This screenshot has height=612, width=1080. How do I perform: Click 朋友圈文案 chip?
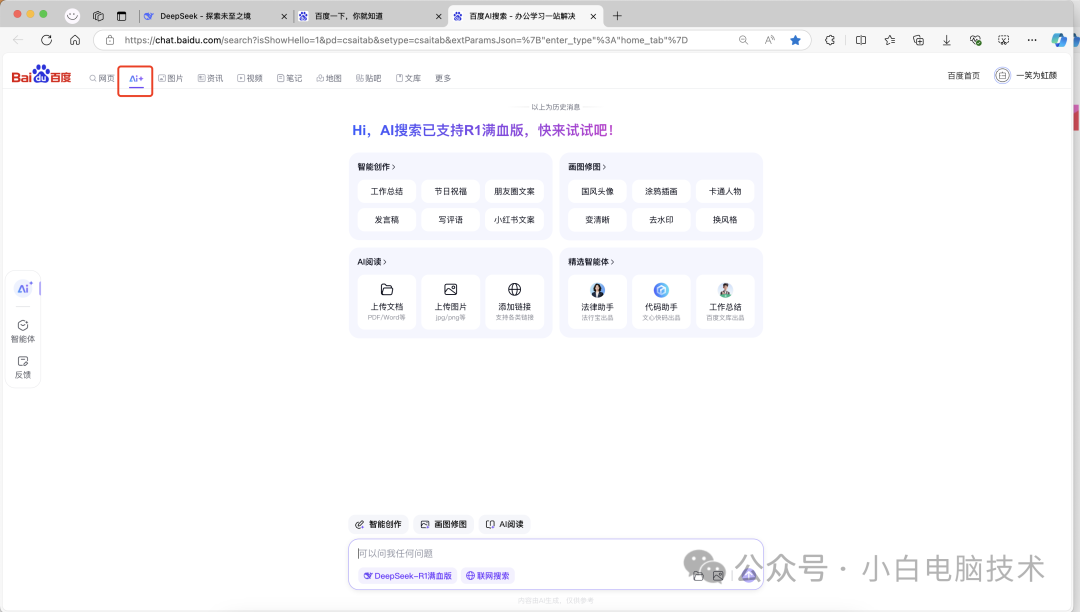coord(515,191)
